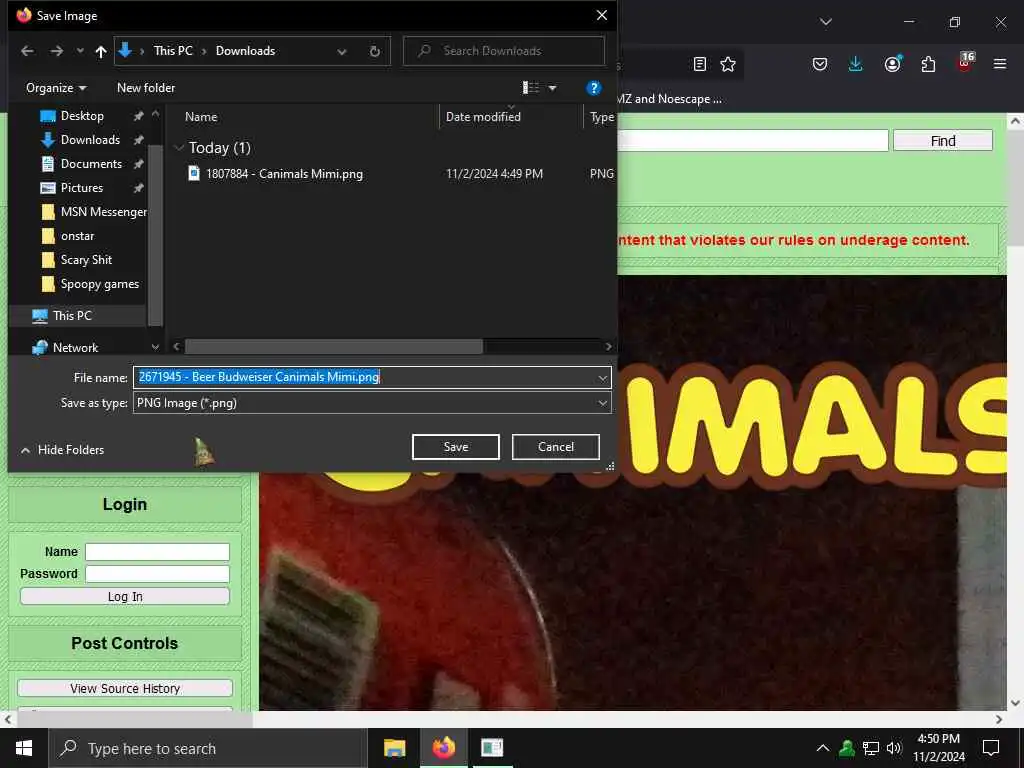The width and height of the screenshot is (1024, 768).
Task: Open the third taskbar application icon
Action: point(492,748)
